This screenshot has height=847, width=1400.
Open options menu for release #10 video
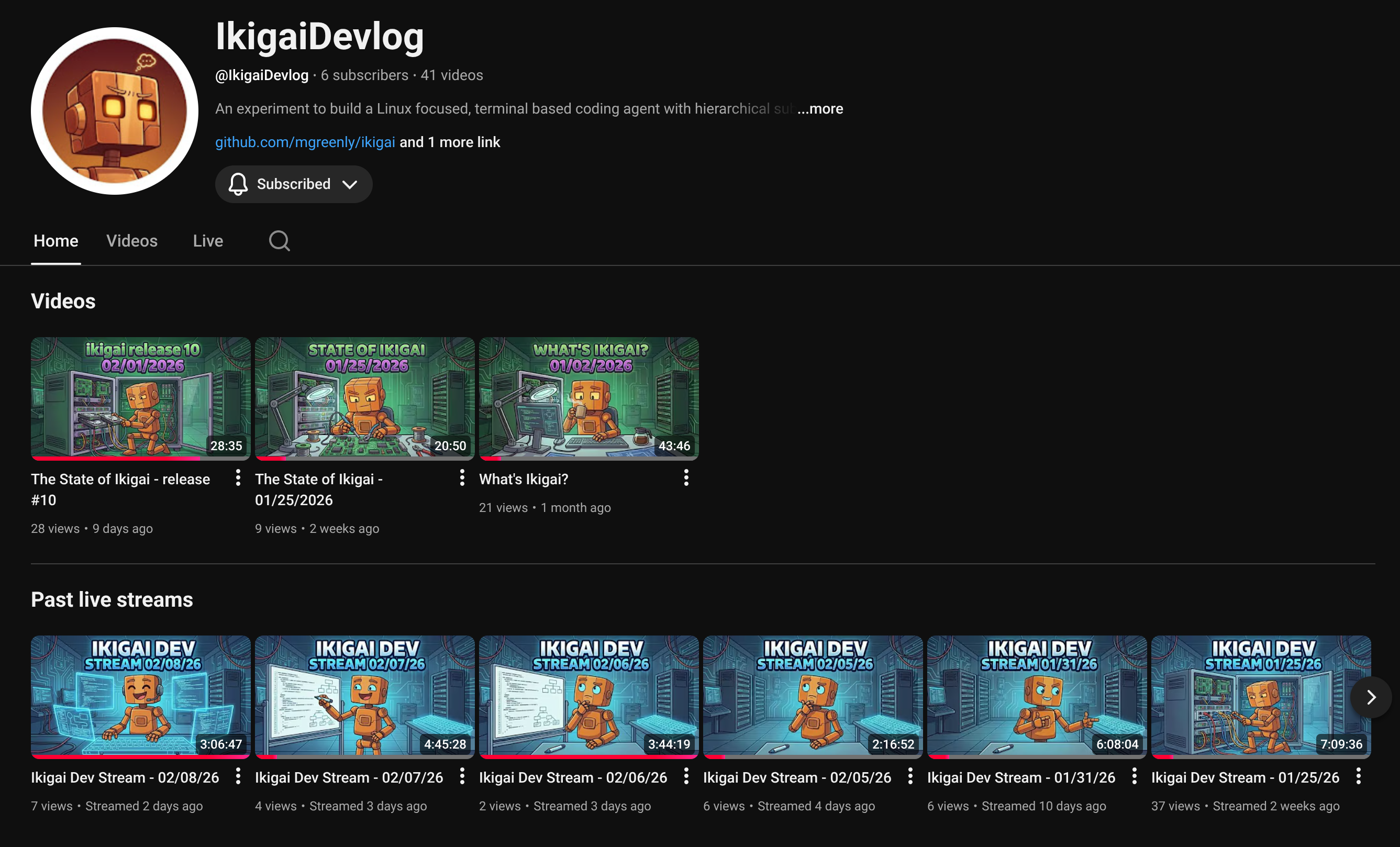pos(238,478)
